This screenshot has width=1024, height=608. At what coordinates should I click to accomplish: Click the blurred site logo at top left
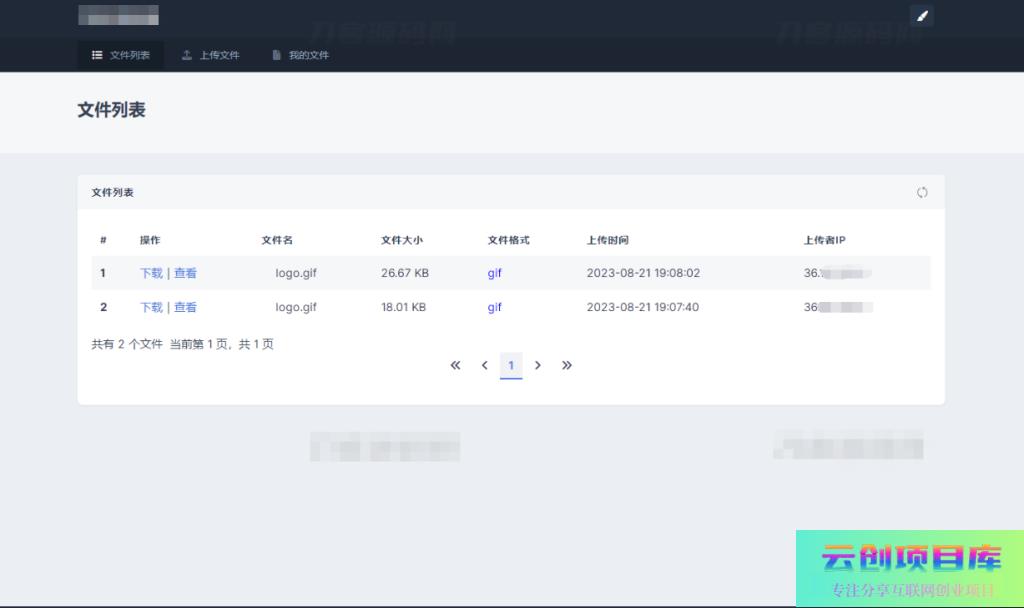pyautogui.click(x=118, y=16)
